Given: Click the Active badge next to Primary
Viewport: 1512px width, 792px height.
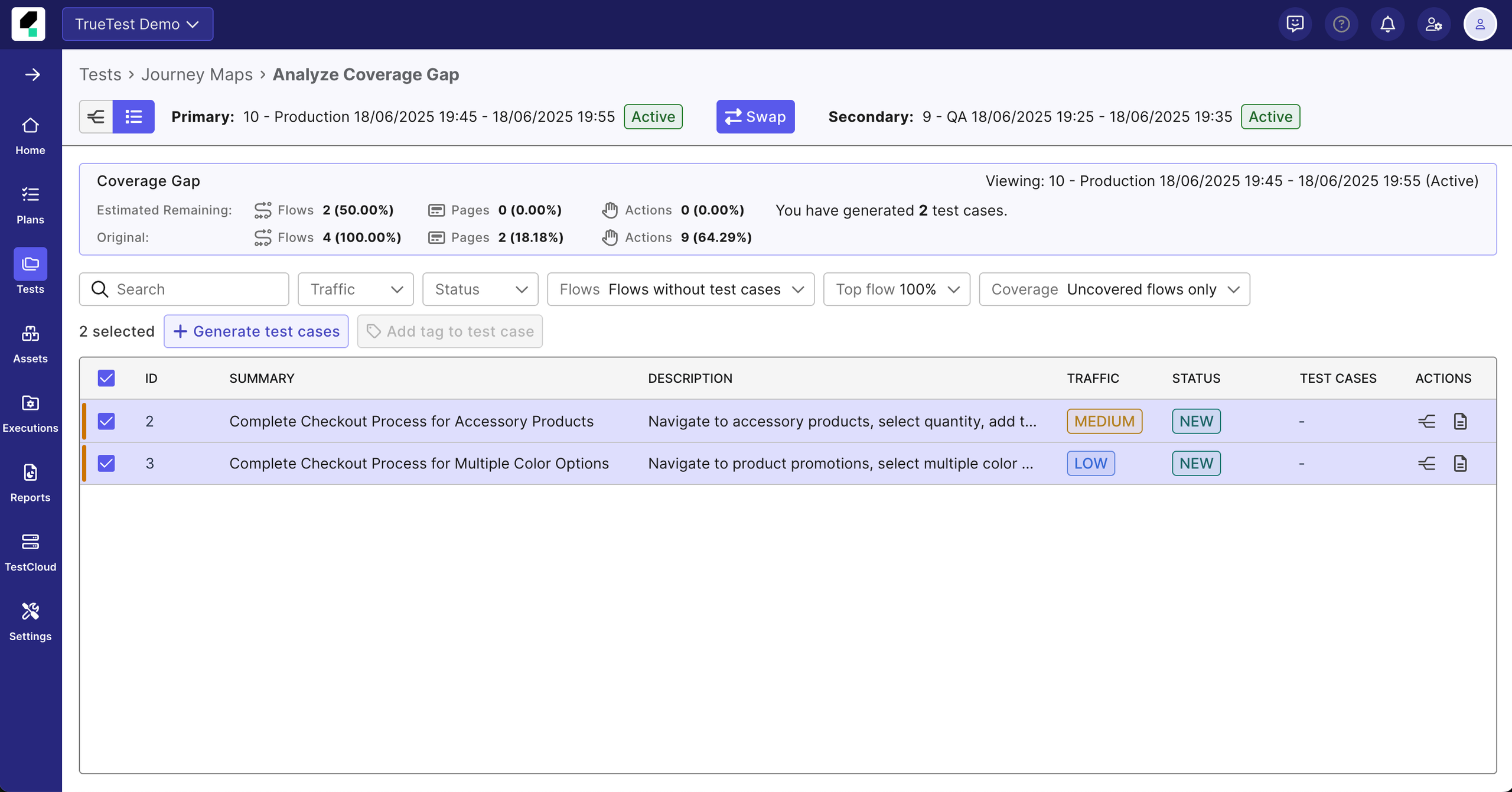Looking at the screenshot, I should point(653,116).
